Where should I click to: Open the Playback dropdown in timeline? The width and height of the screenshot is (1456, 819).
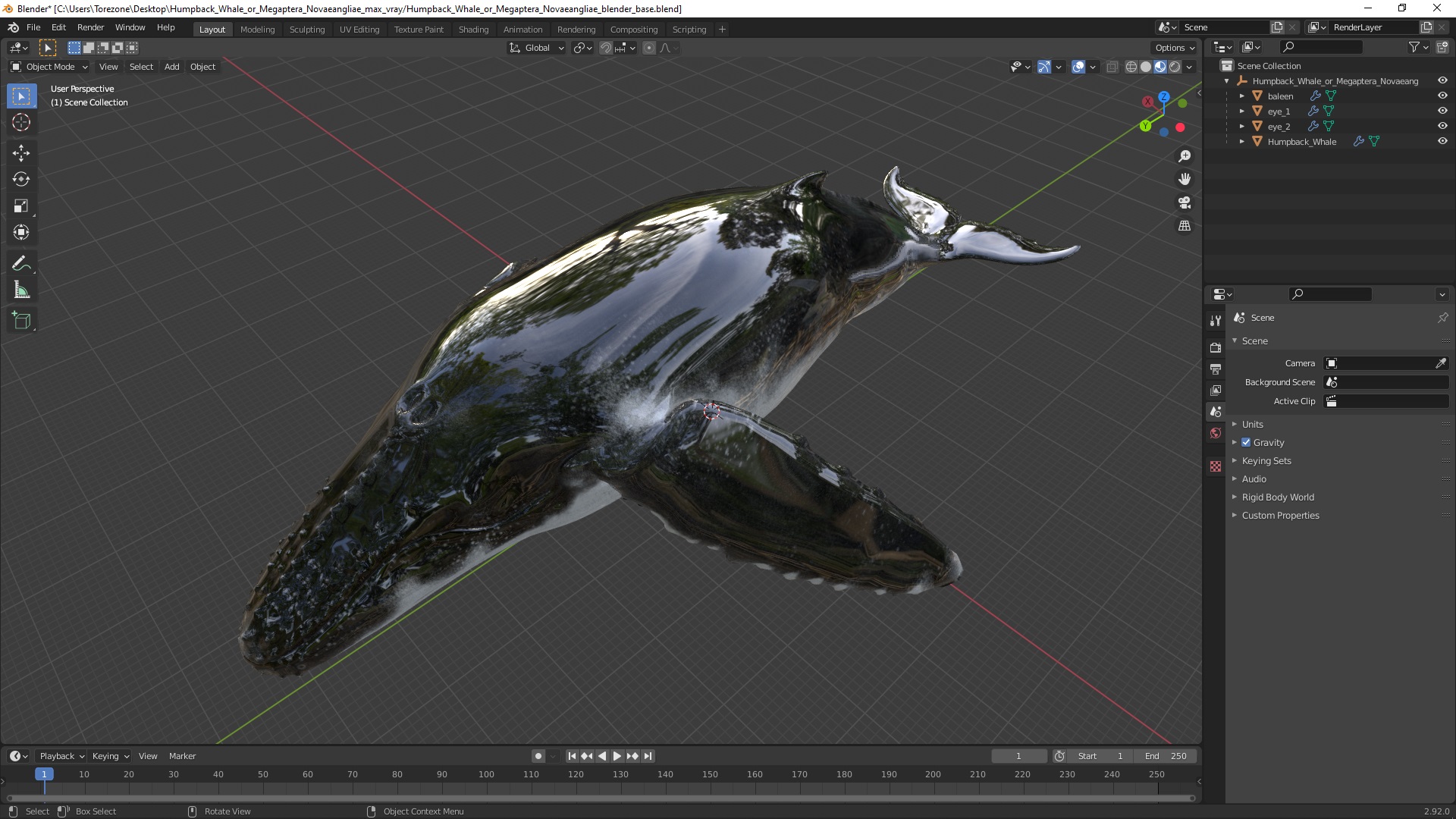(x=61, y=756)
